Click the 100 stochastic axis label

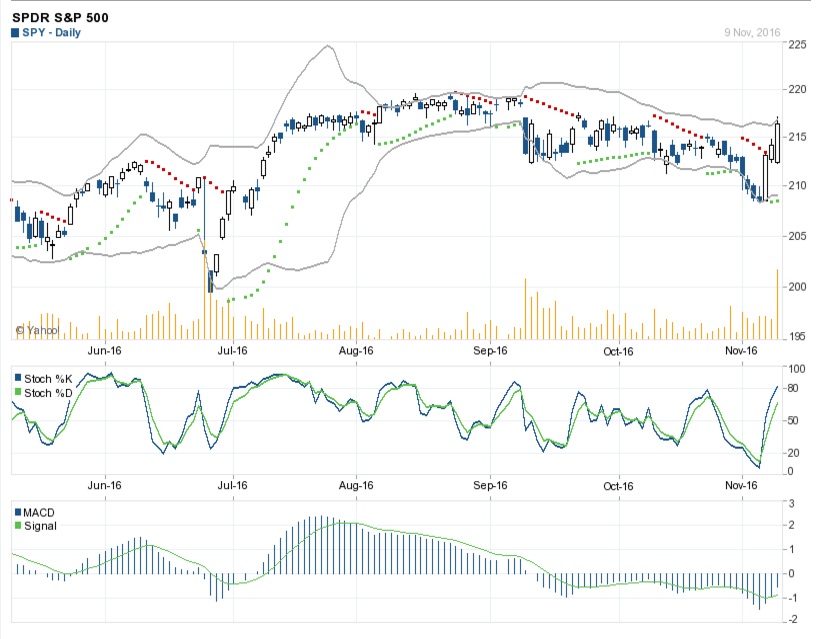pyautogui.click(x=797, y=368)
